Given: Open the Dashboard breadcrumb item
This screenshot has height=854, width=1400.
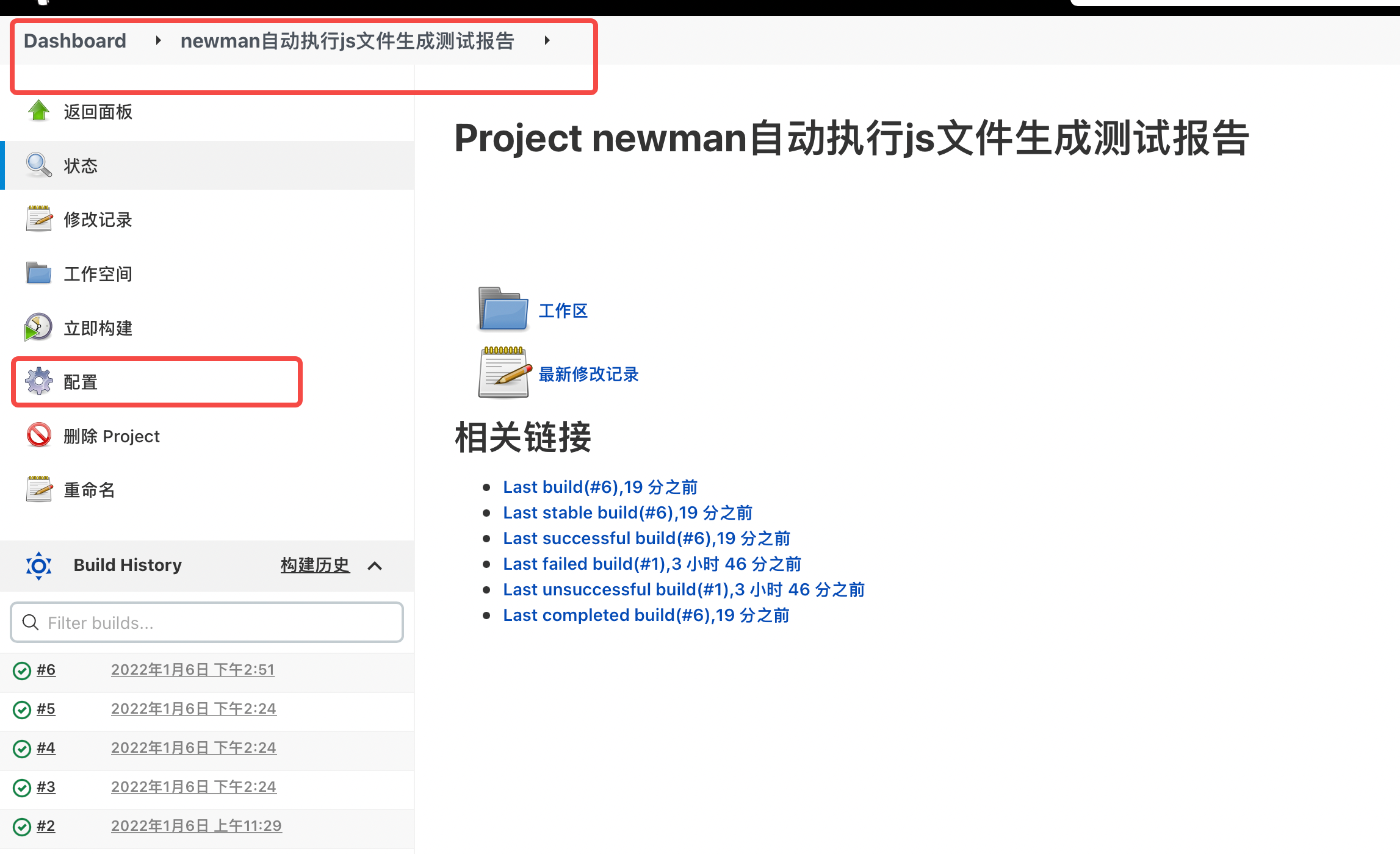Looking at the screenshot, I should click(x=75, y=41).
